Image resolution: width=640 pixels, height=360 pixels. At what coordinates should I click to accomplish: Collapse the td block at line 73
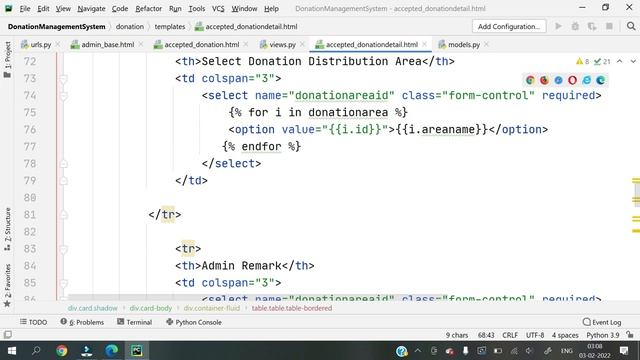click(64, 78)
